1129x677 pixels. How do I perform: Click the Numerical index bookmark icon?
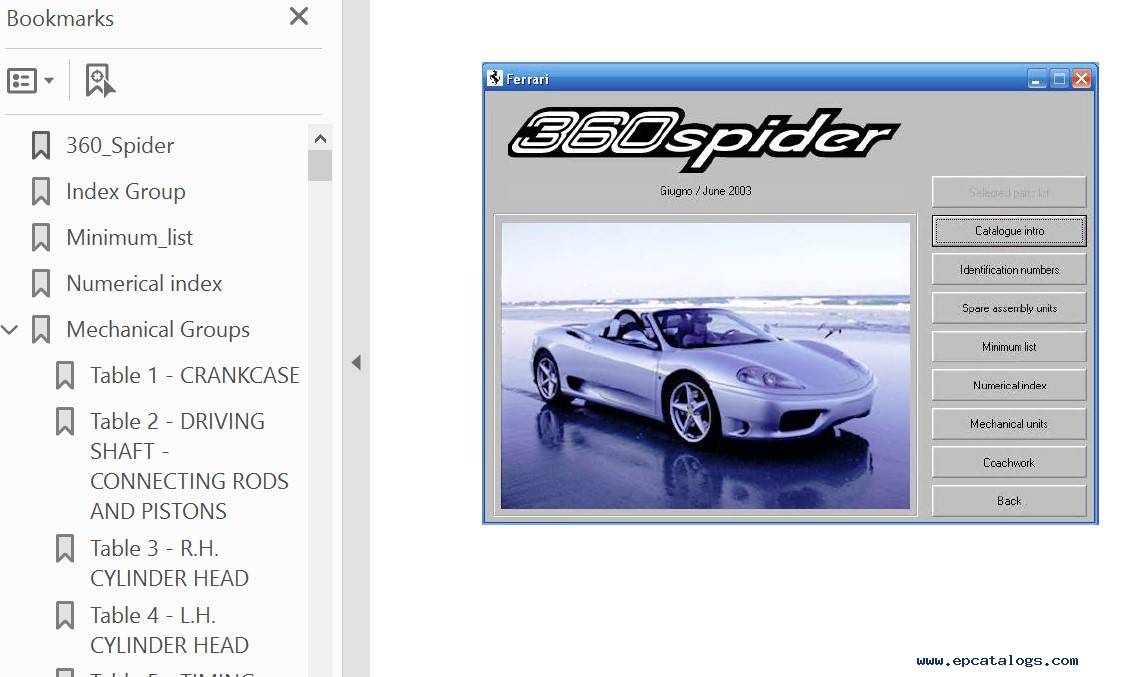pyautogui.click(x=41, y=284)
